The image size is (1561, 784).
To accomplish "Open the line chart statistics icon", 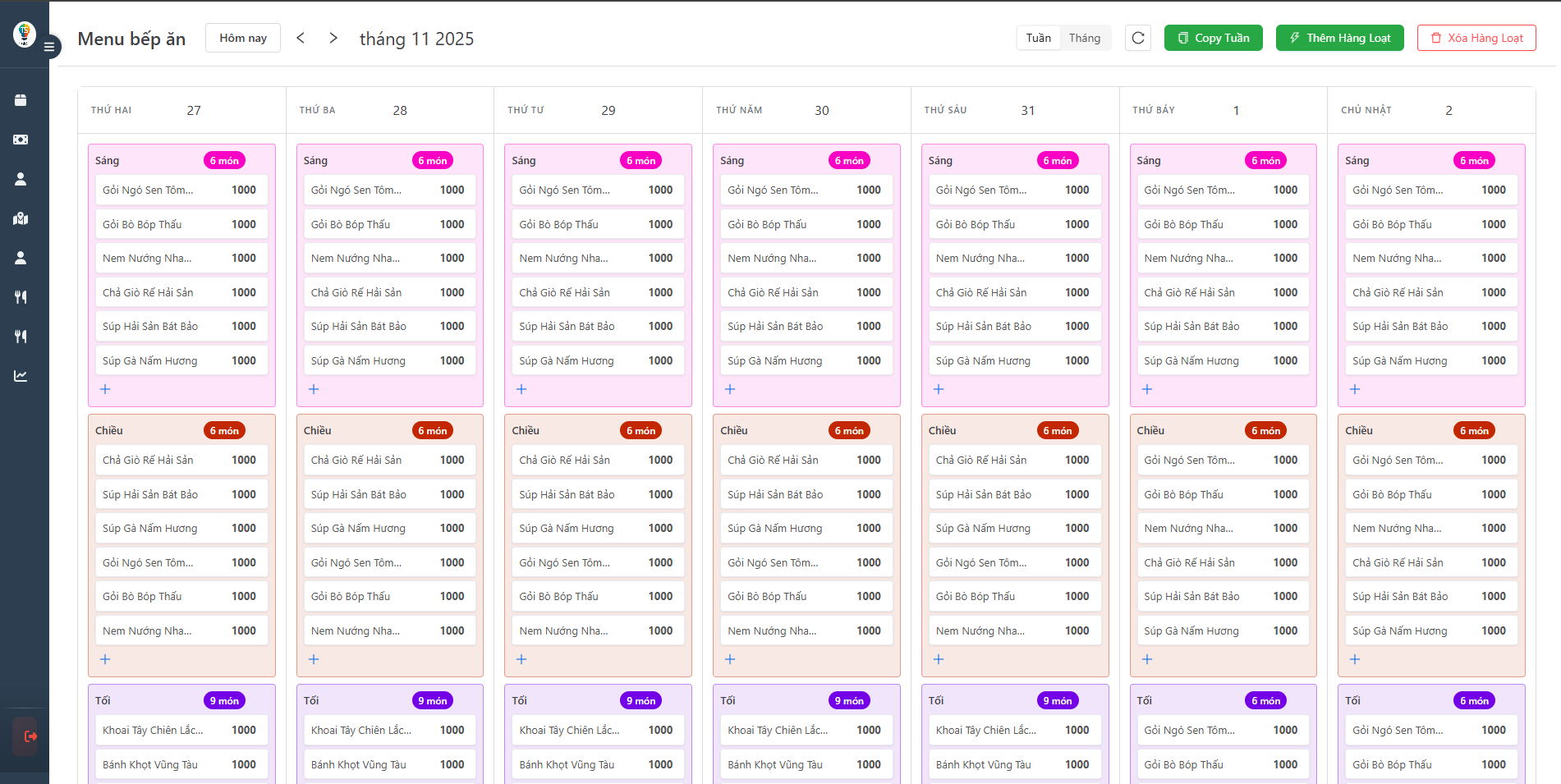I will click(x=21, y=376).
